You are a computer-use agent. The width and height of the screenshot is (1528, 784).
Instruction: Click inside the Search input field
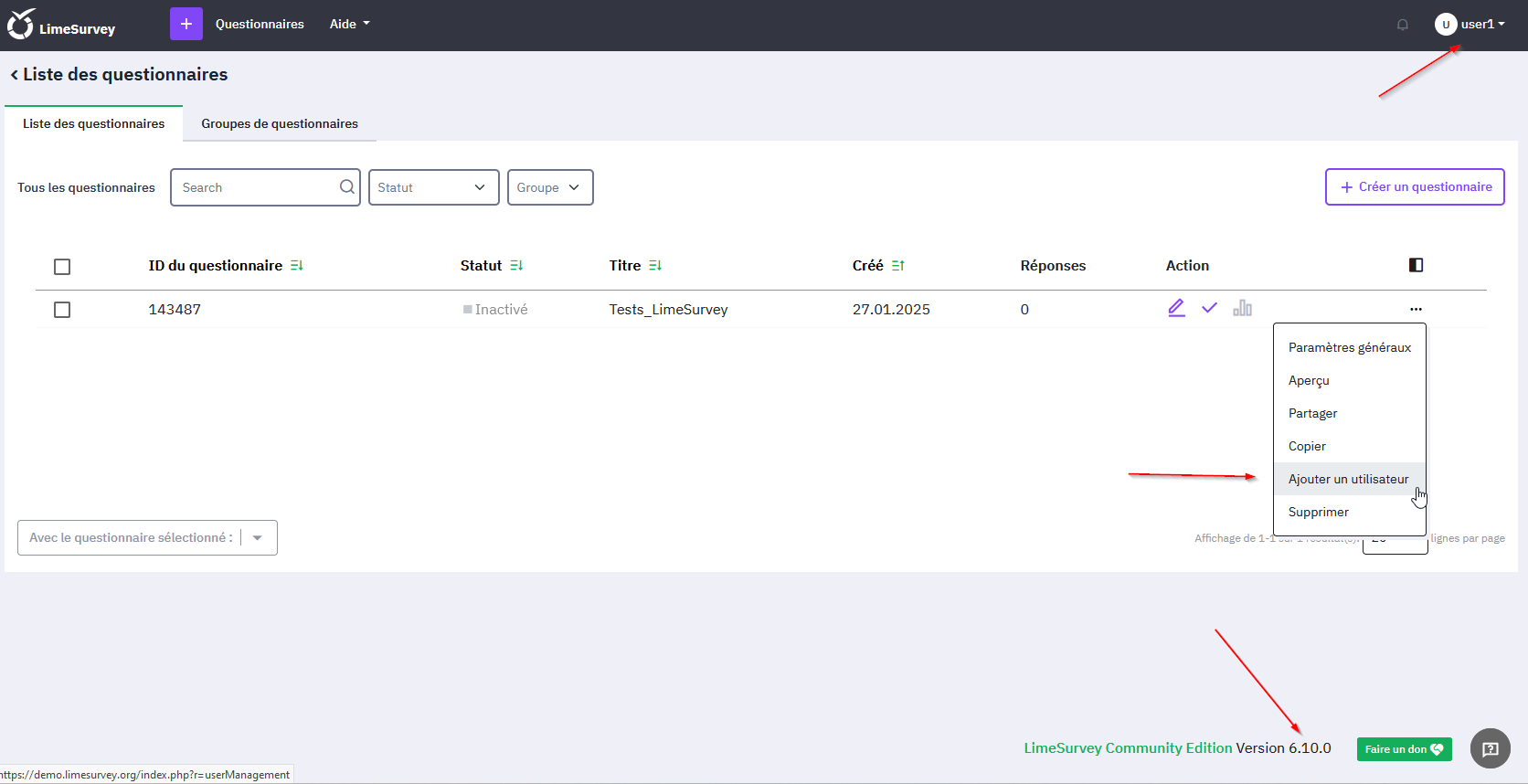tap(256, 187)
